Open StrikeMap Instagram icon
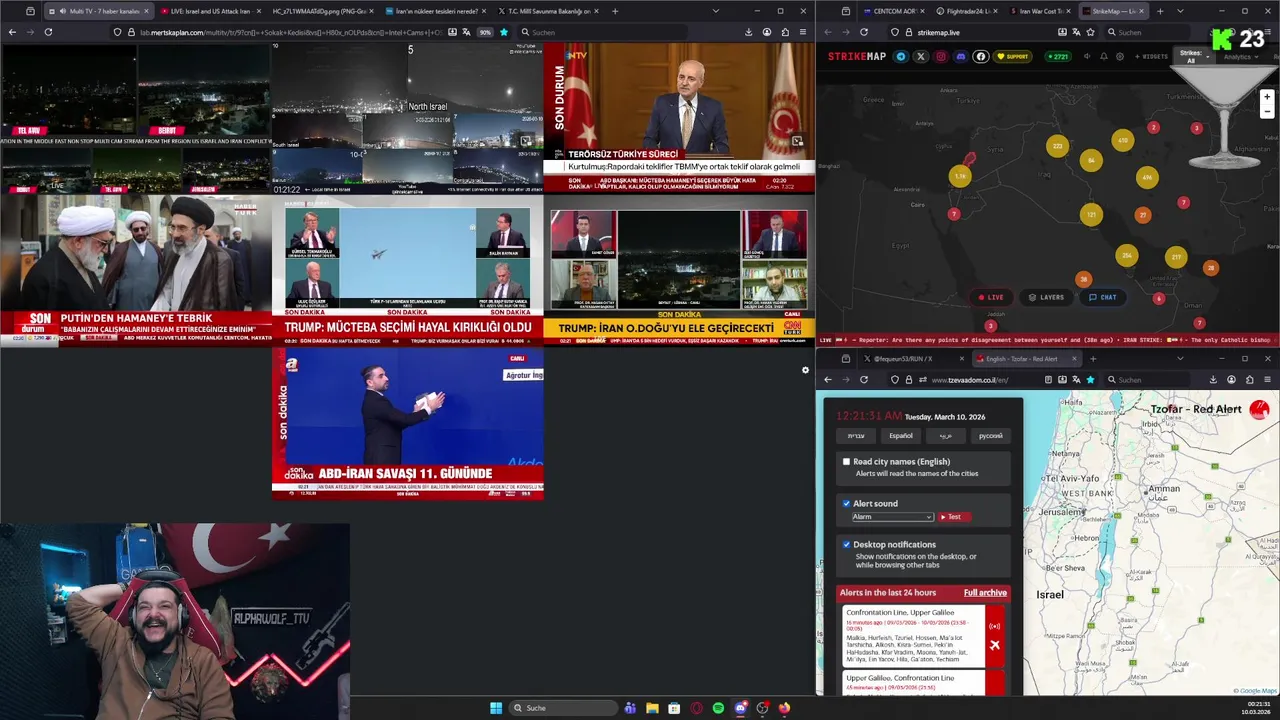This screenshot has width=1280, height=720. [941, 57]
